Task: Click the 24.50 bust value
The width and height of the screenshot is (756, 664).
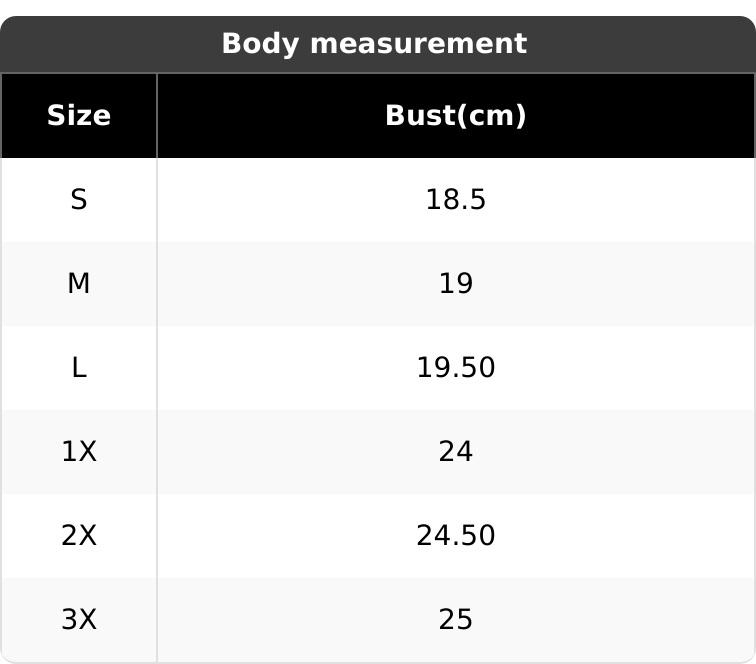Action: tap(455, 536)
